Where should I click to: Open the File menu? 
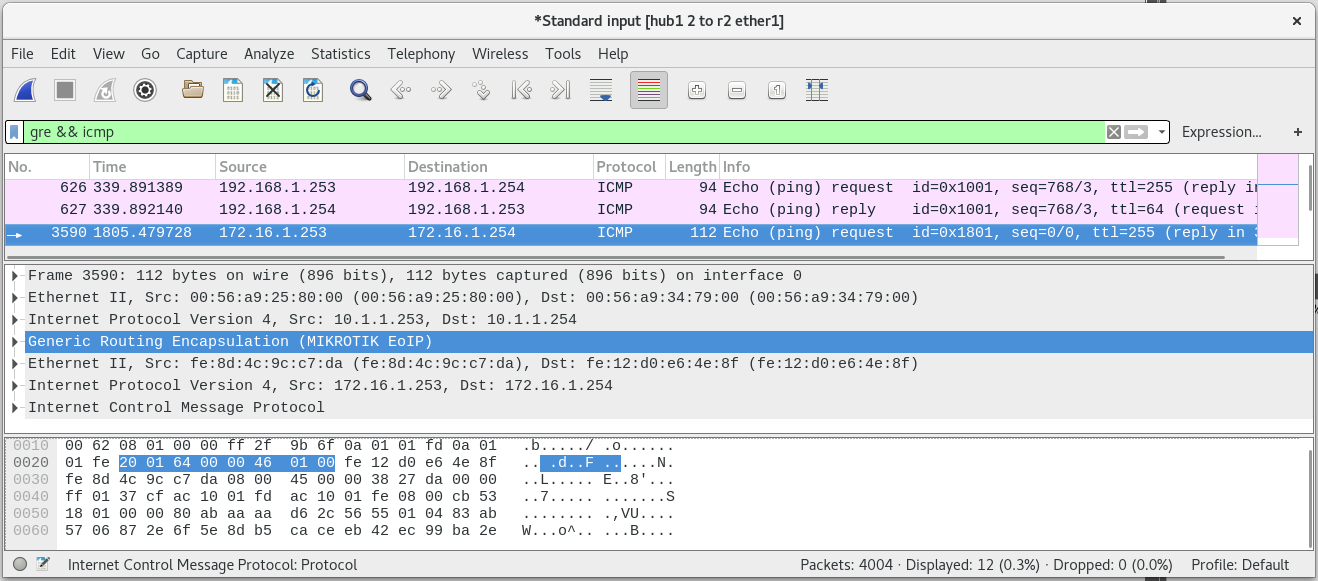click(x=22, y=54)
